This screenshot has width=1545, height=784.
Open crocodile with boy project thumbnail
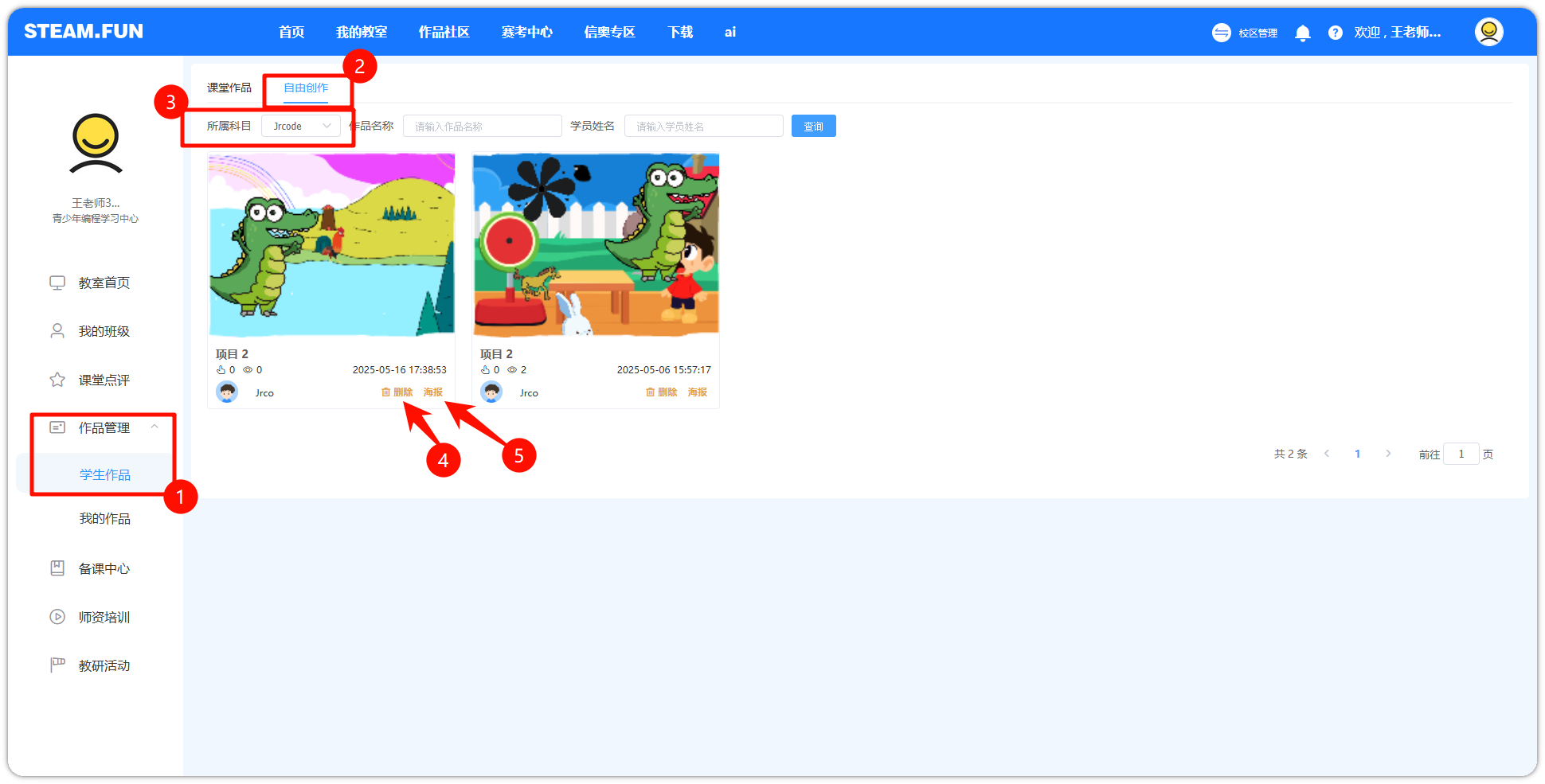596,245
